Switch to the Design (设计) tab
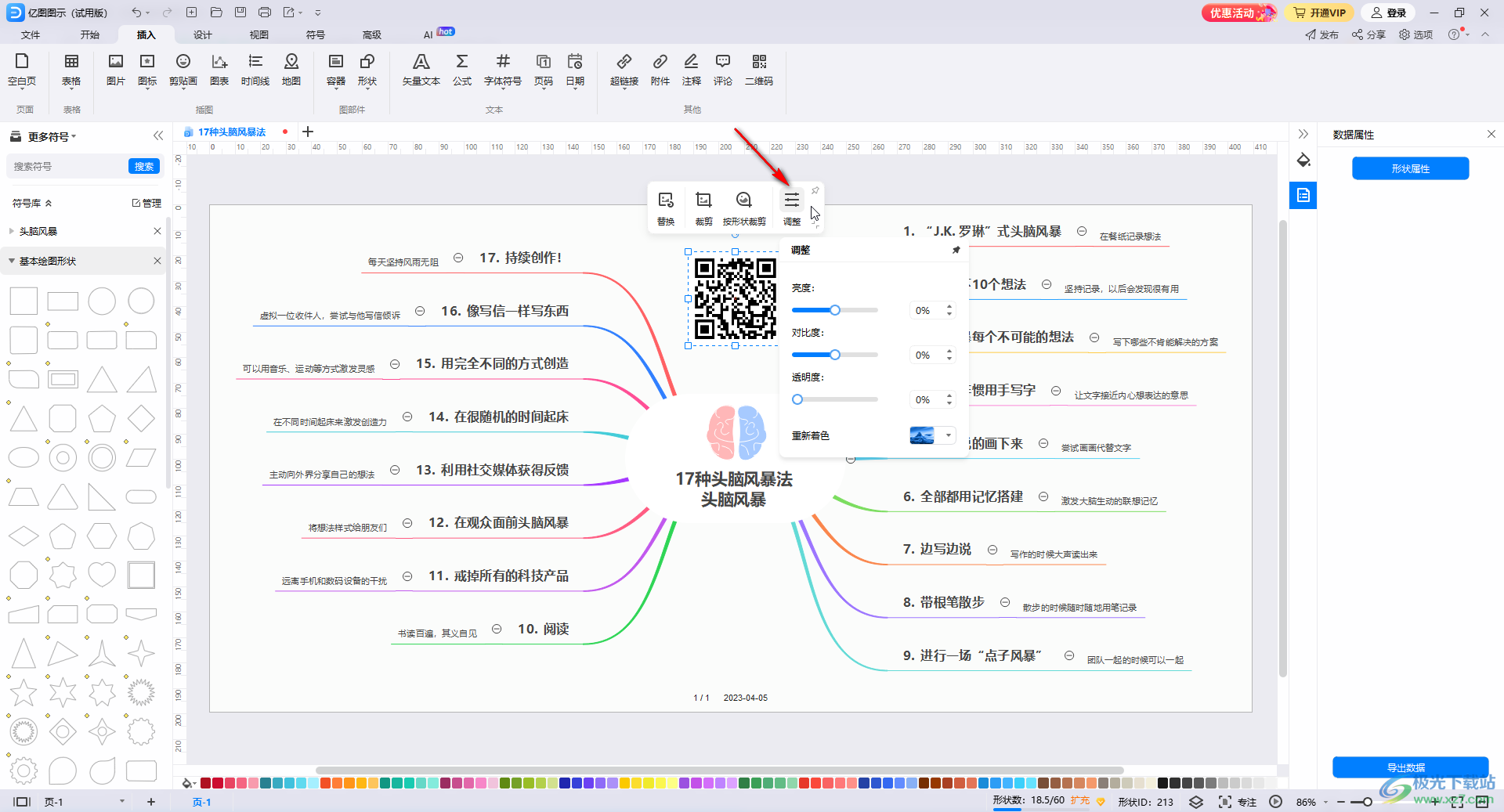 [x=203, y=34]
